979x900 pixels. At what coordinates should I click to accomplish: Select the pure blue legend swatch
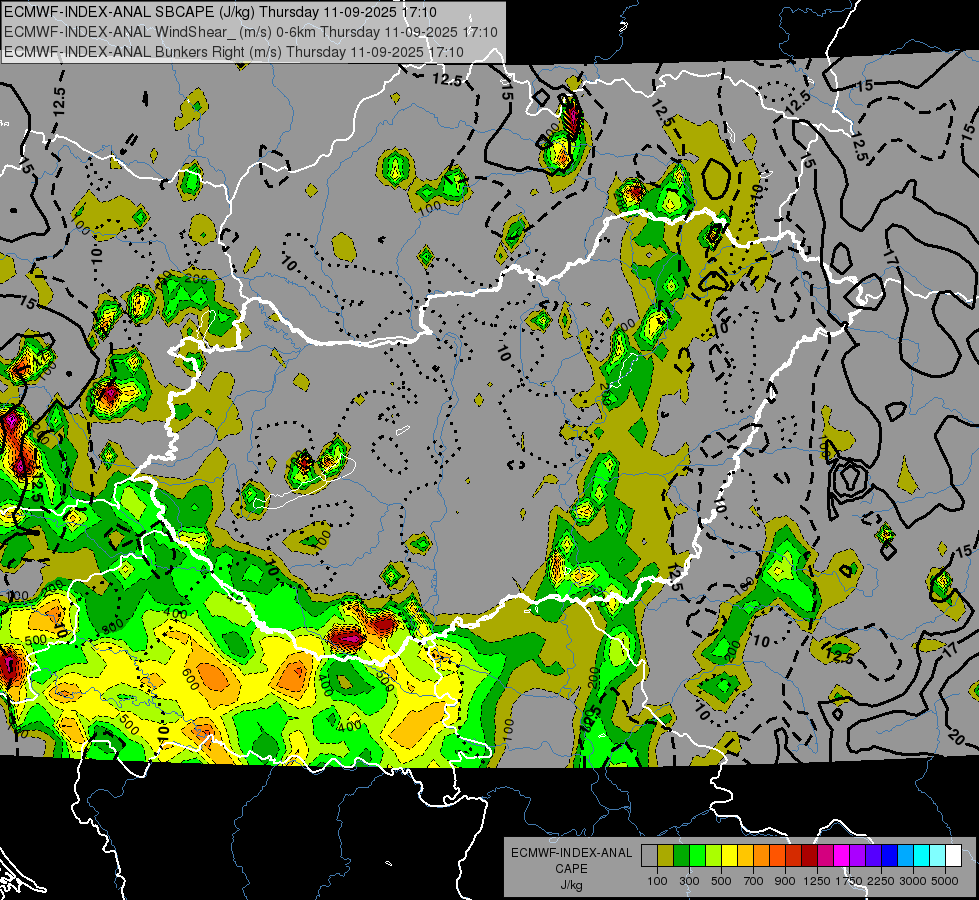pos(890,855)
